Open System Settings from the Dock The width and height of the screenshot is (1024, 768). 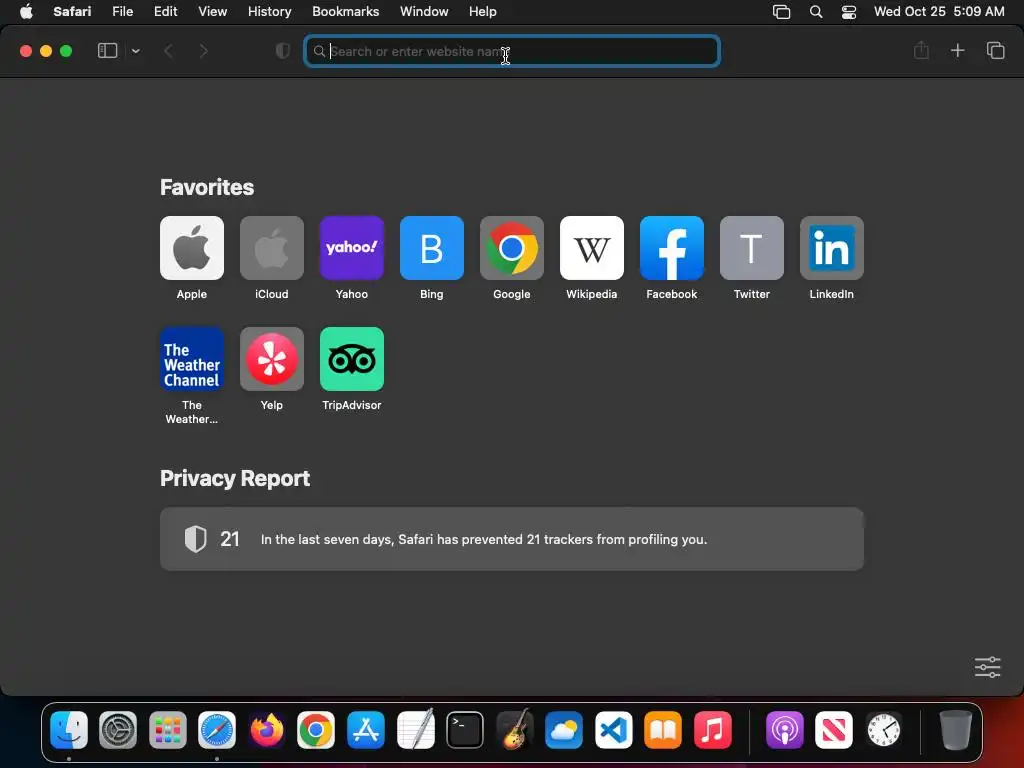[x=118, y=729]
